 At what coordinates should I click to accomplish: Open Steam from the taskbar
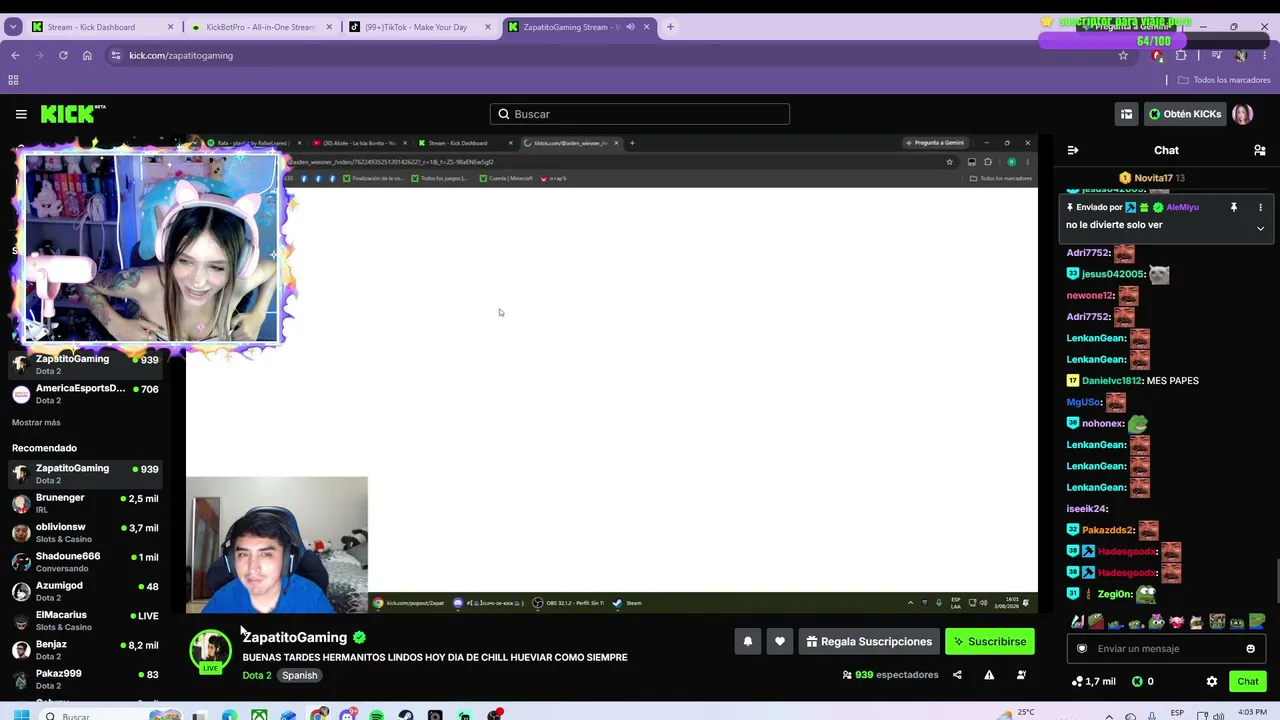click(406, 715)
